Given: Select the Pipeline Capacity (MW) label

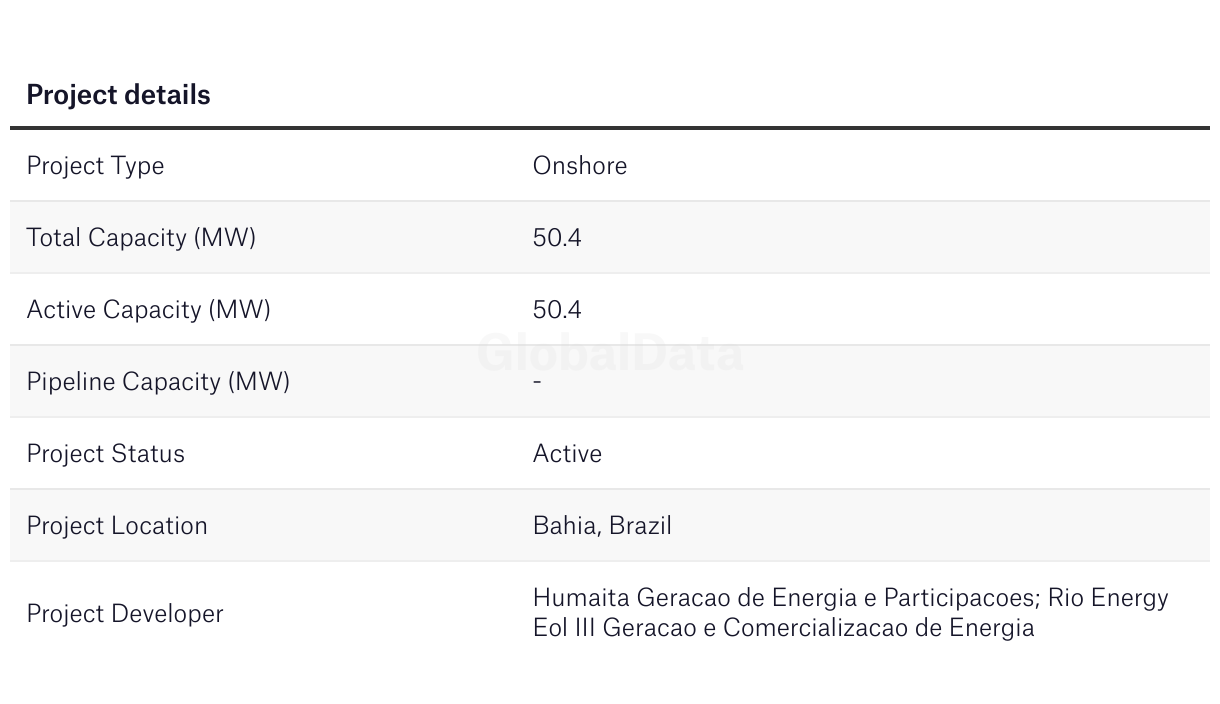Looking at the screenshot, I should click(x=158, y=382).
